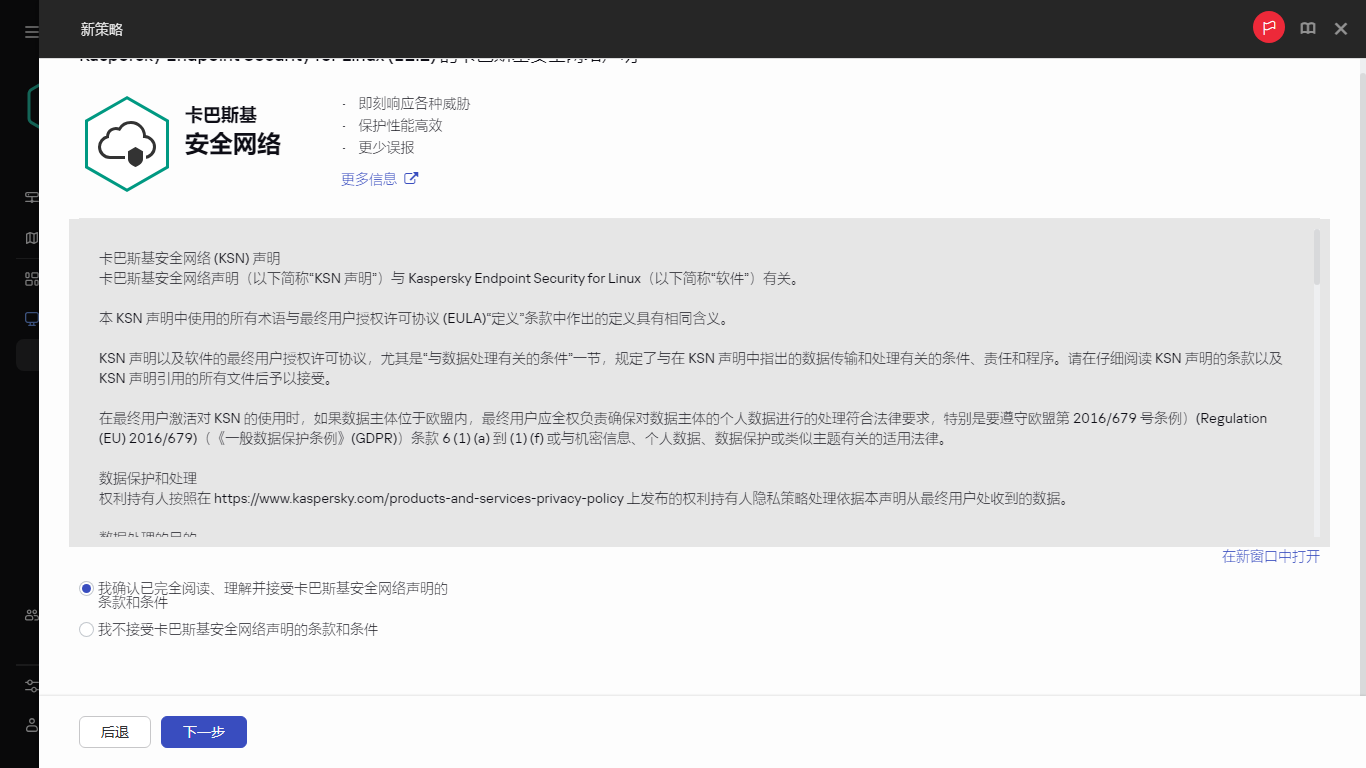The image size is (1366, 768).
Task: Click the 下一步 button to continue
Action: [x=203, y=731]
